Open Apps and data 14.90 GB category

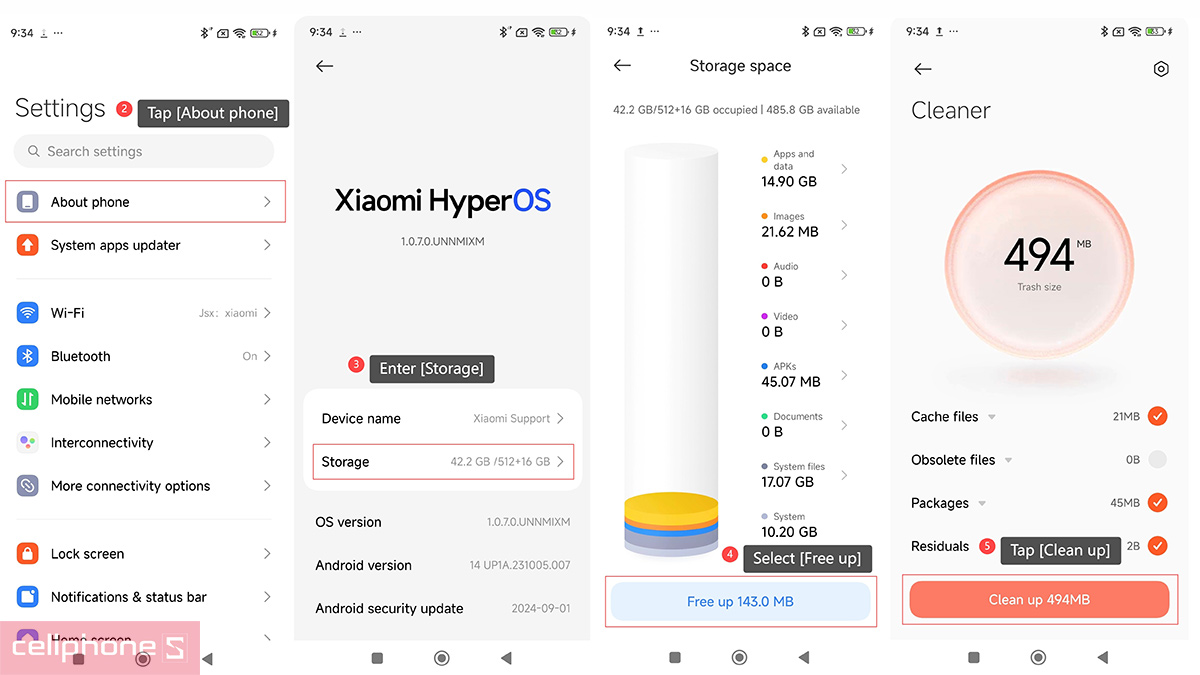point(805,169)
